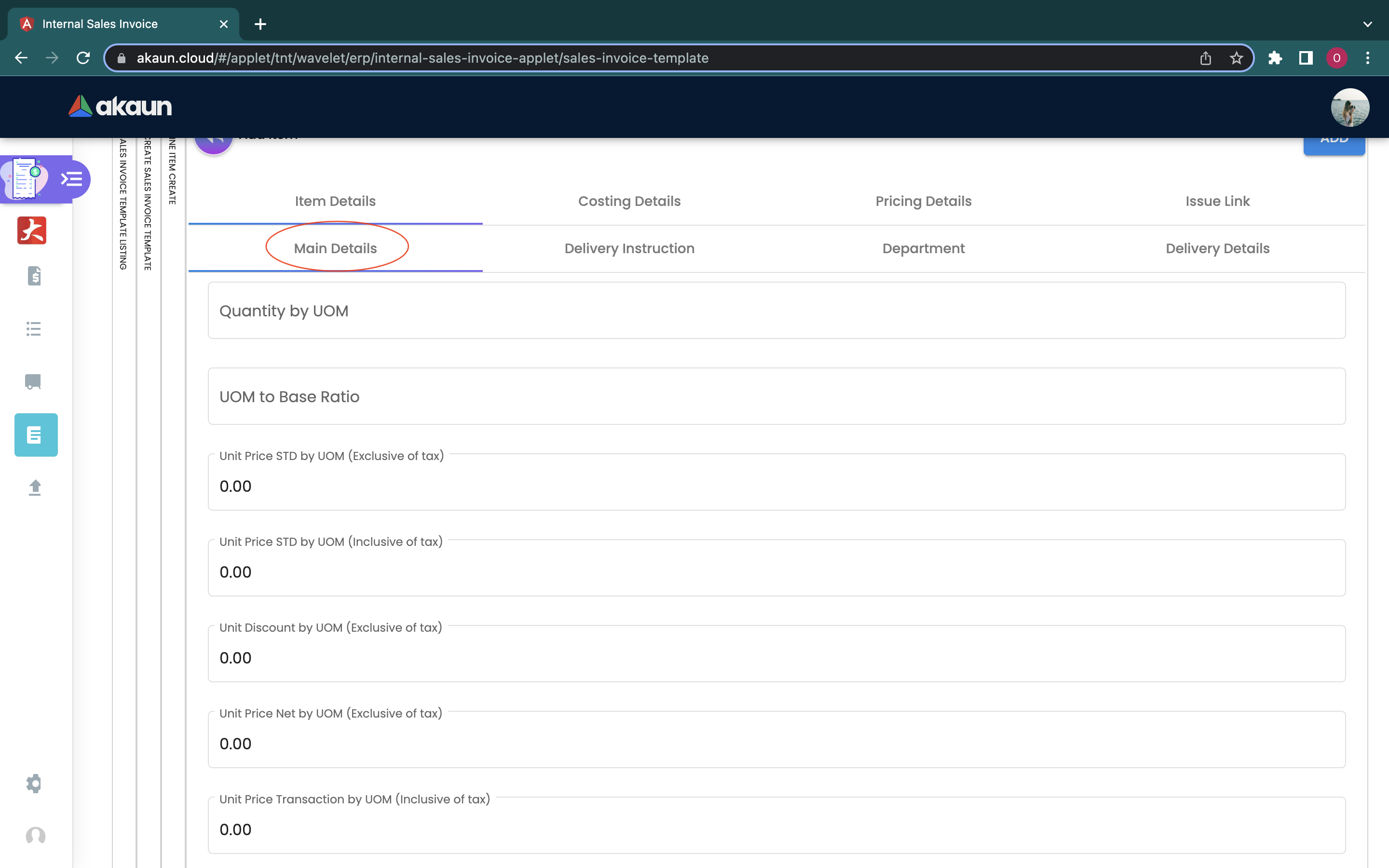Open the delivery truck sidebar icon

[x=33, y=382]
